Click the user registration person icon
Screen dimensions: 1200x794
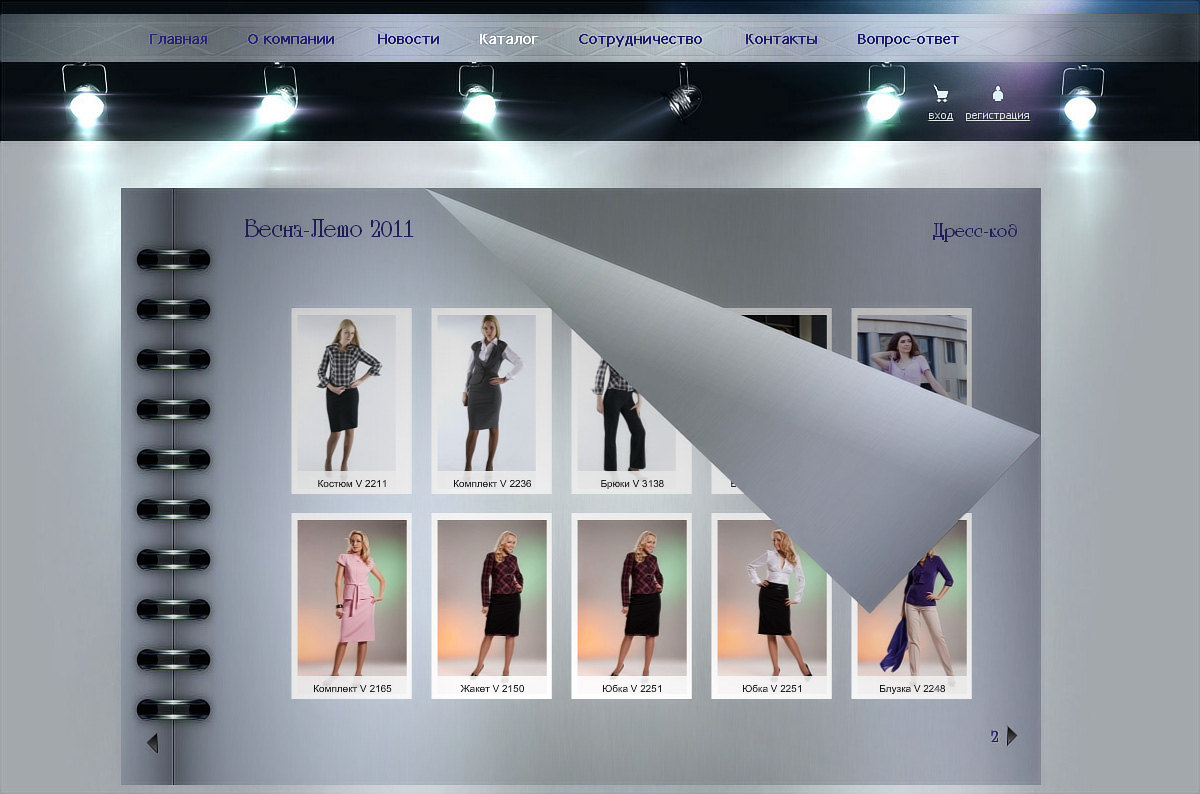[x=997, y=94]
